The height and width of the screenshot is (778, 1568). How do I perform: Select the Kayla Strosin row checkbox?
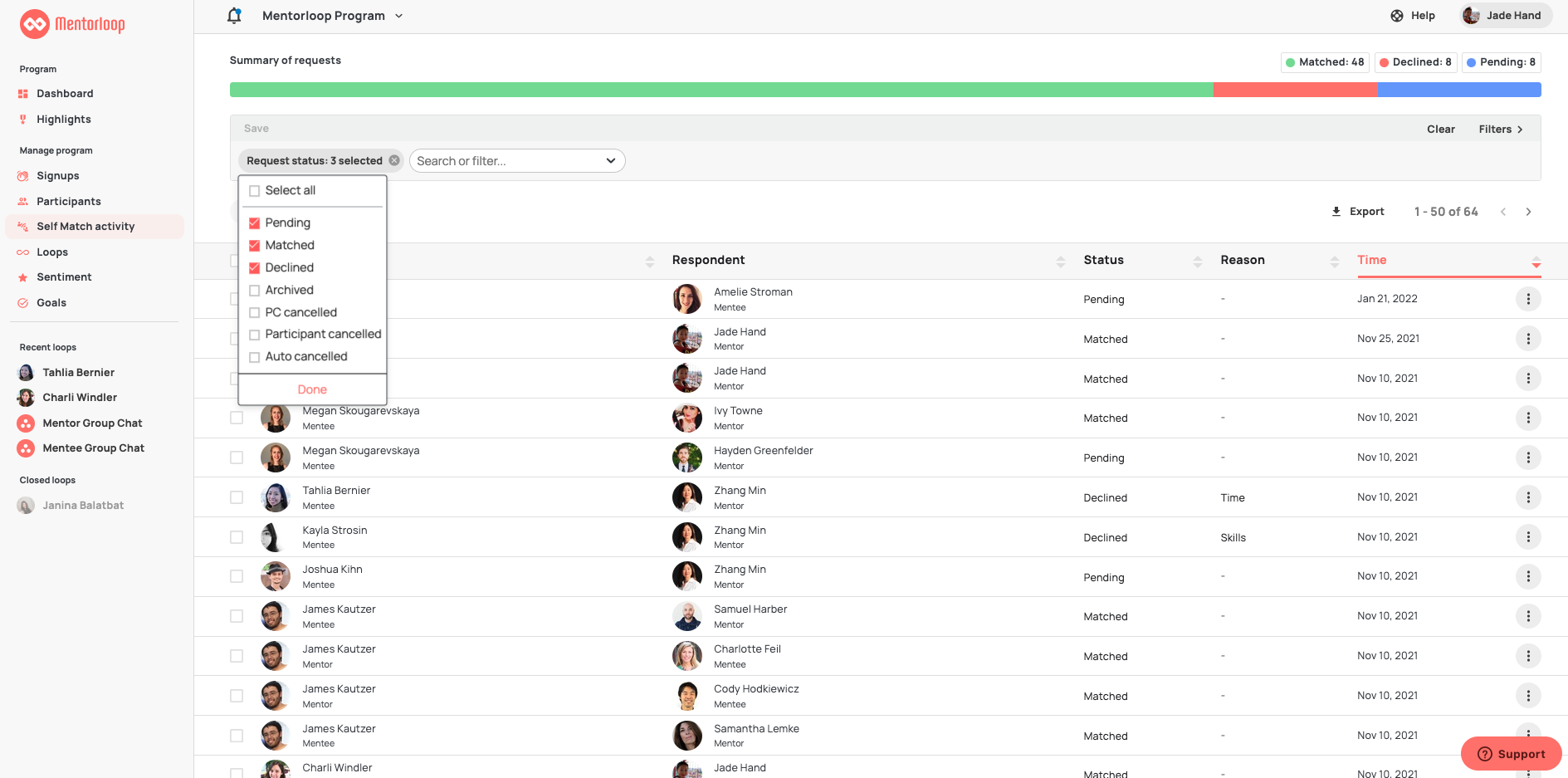237,537
